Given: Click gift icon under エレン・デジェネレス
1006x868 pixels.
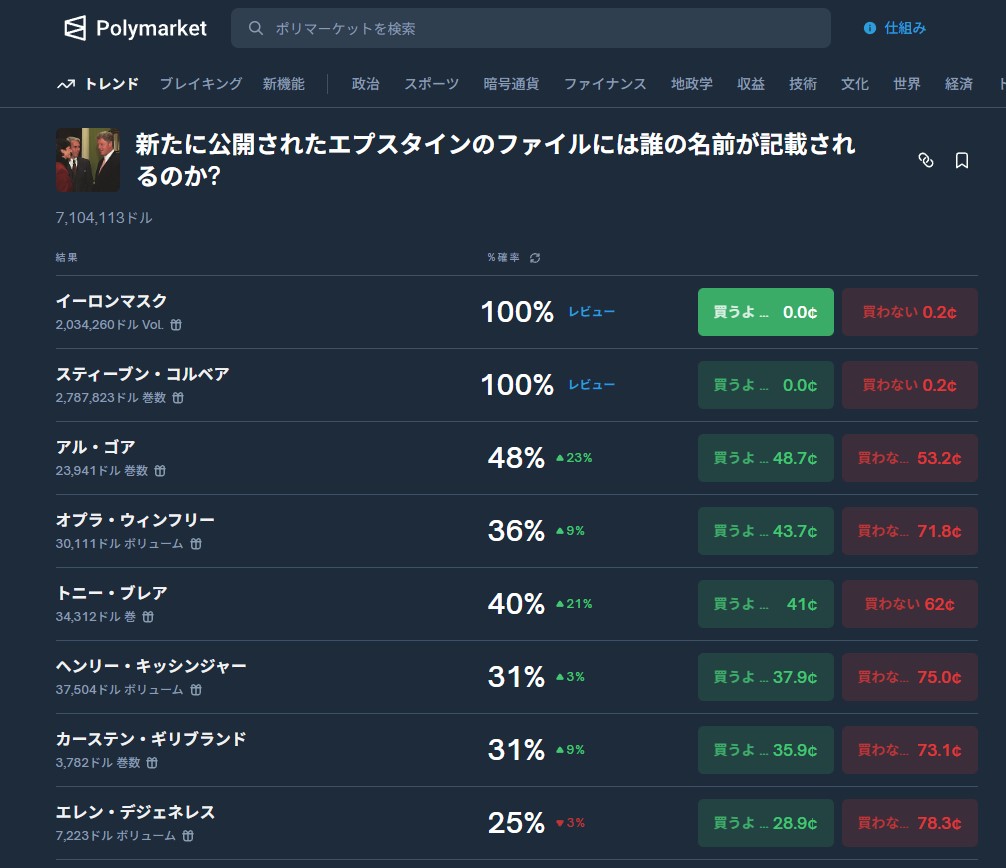Looking at the screenshot, I should pos(188,836).
